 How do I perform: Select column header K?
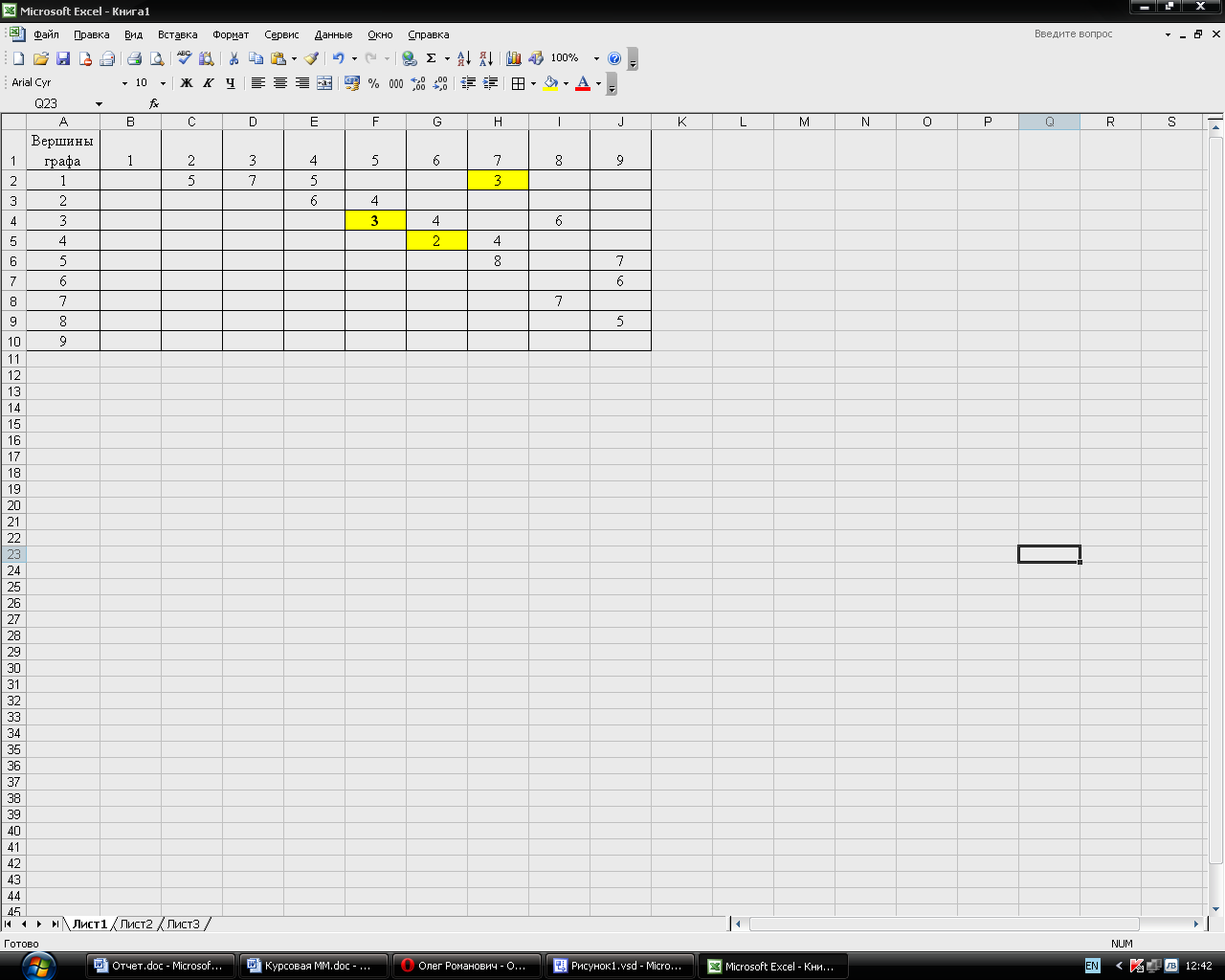click(x=681, y=122)
